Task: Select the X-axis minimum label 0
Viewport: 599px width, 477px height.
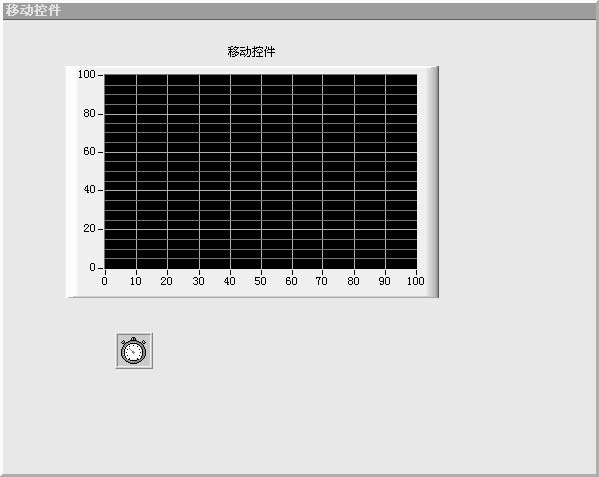Action: [x=105, y=281]
